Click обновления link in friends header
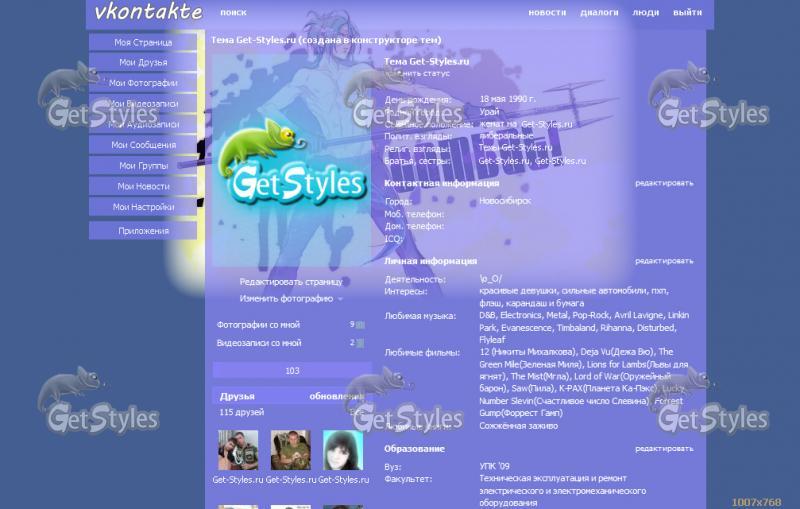This screenshot has height=509, width=800. tap(337, 396)
